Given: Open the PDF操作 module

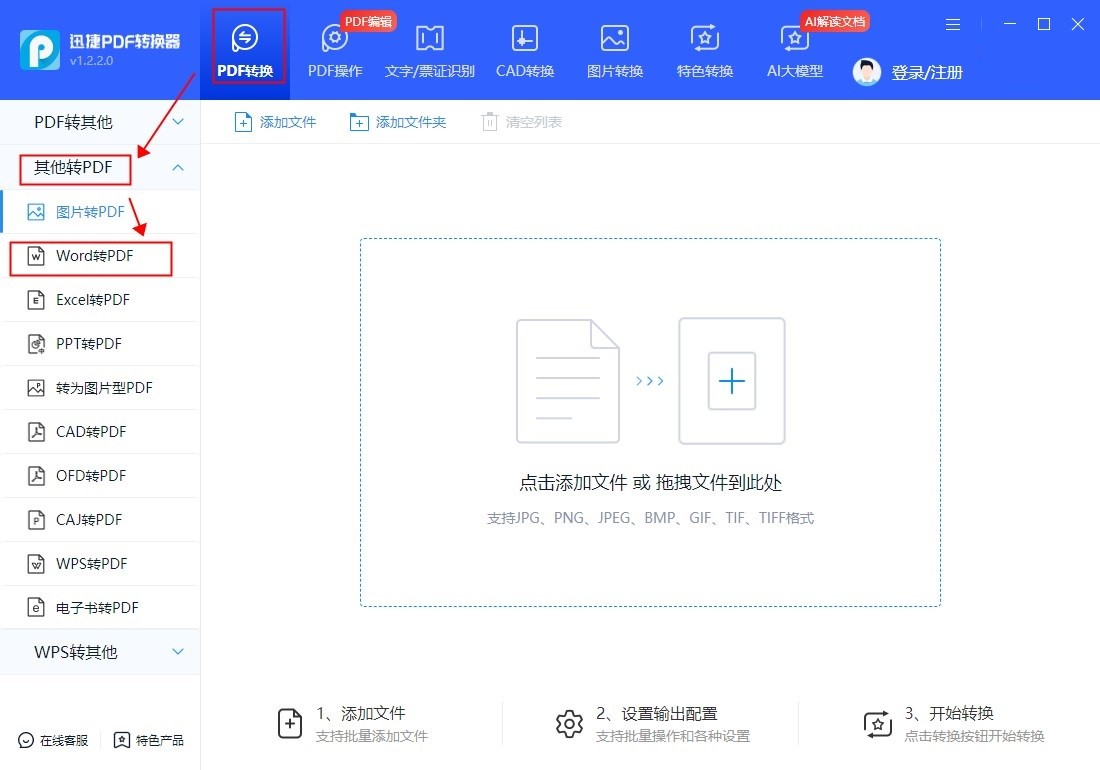Looking at the screenshot, I should tap(334, 45).
